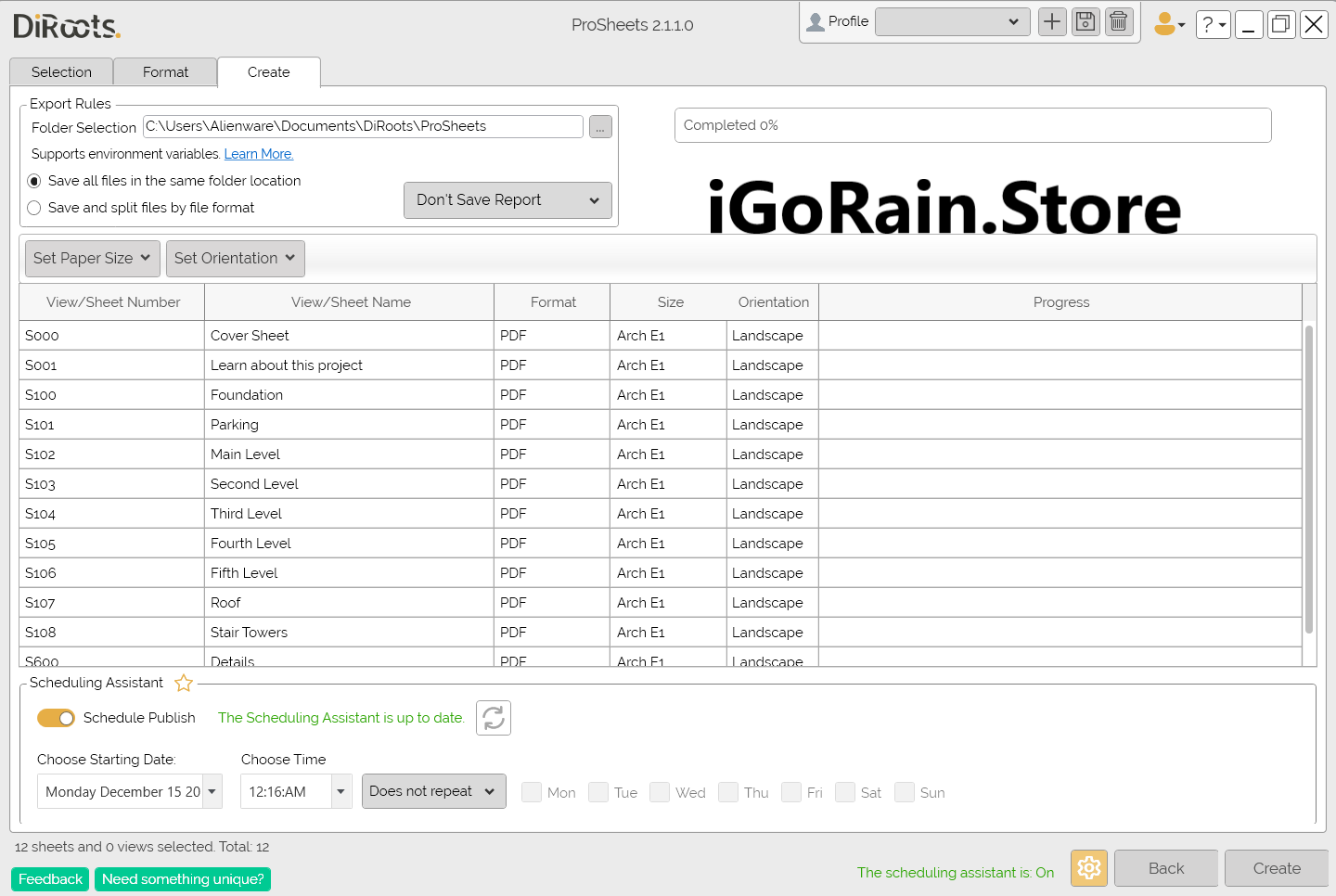The width and height of the screenshot is (1336, 896).
Task: Select Save and split files by format
Action: pos(34,208)
